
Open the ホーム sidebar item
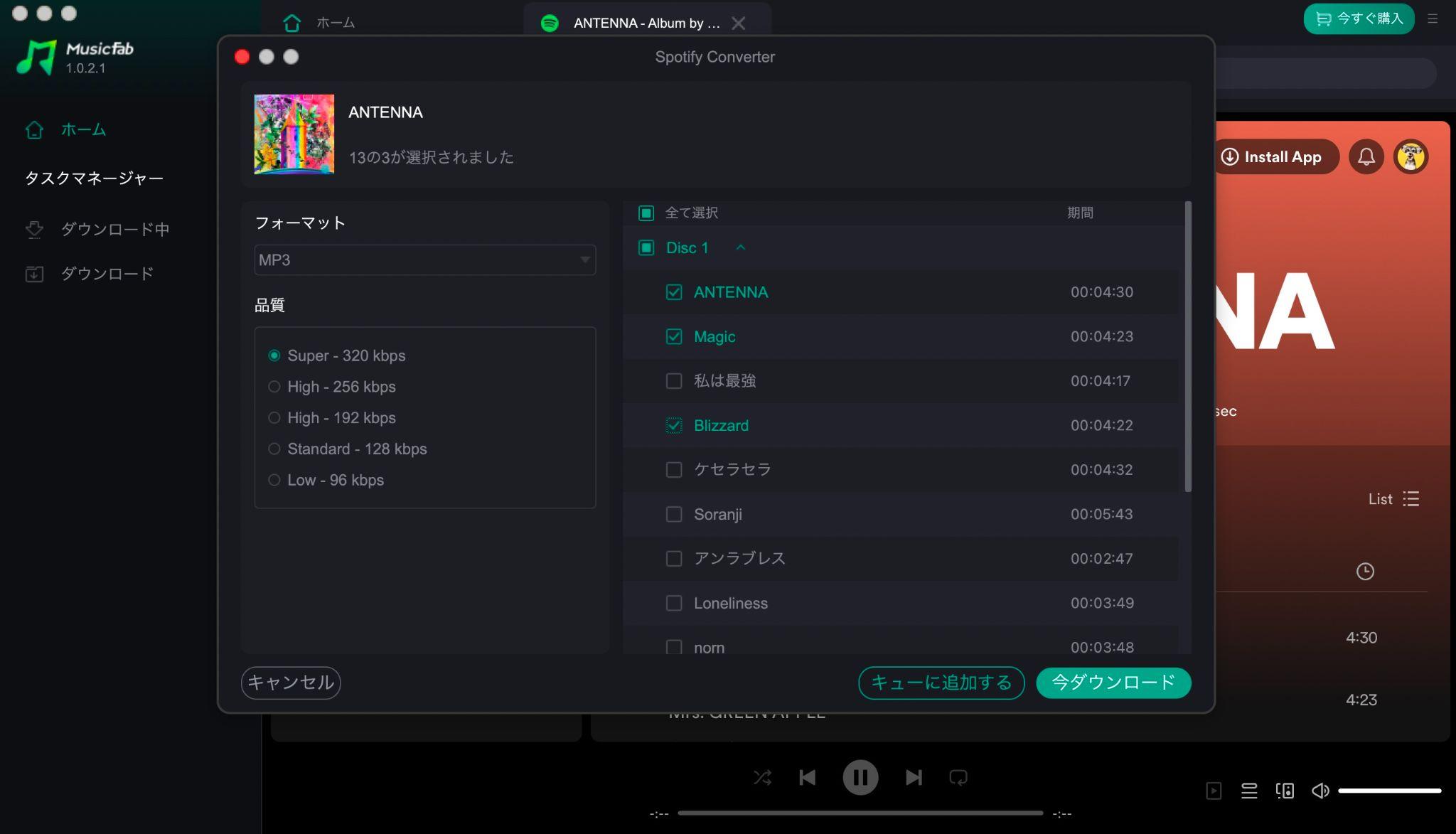[x=65, y=129]
